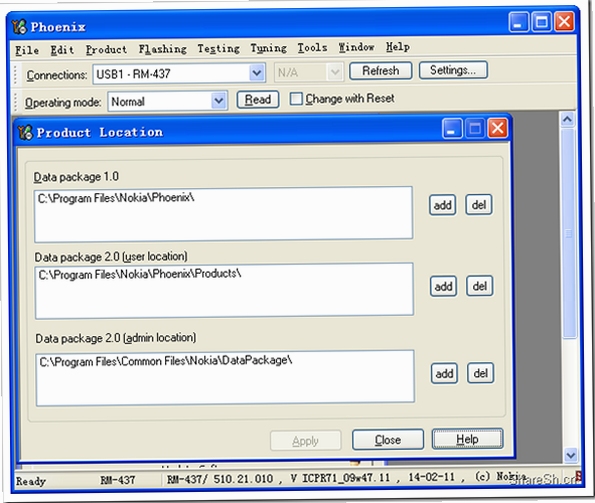Delete Data package 2.0 user location path
The image size is (595, 503).
(x=480, y=286)
